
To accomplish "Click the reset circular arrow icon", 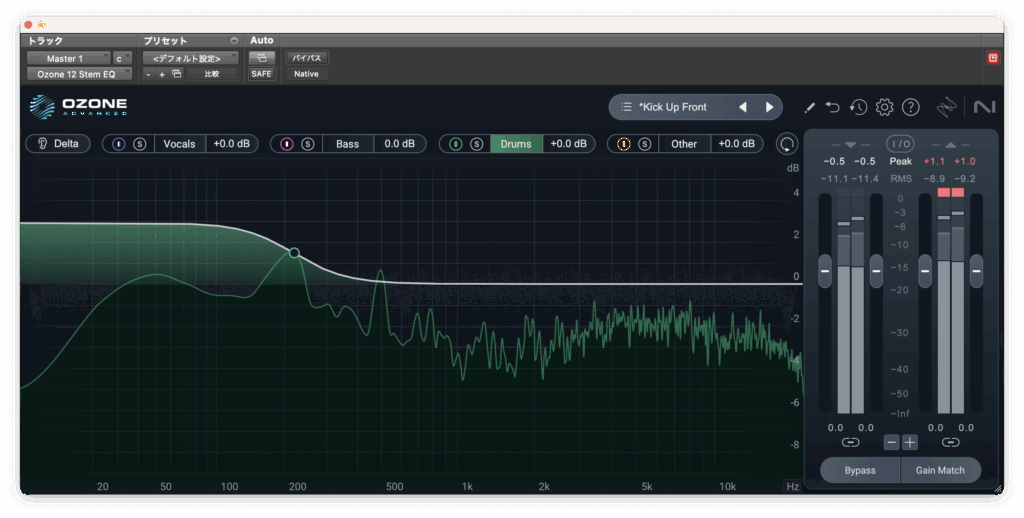I will click(787, 144).
